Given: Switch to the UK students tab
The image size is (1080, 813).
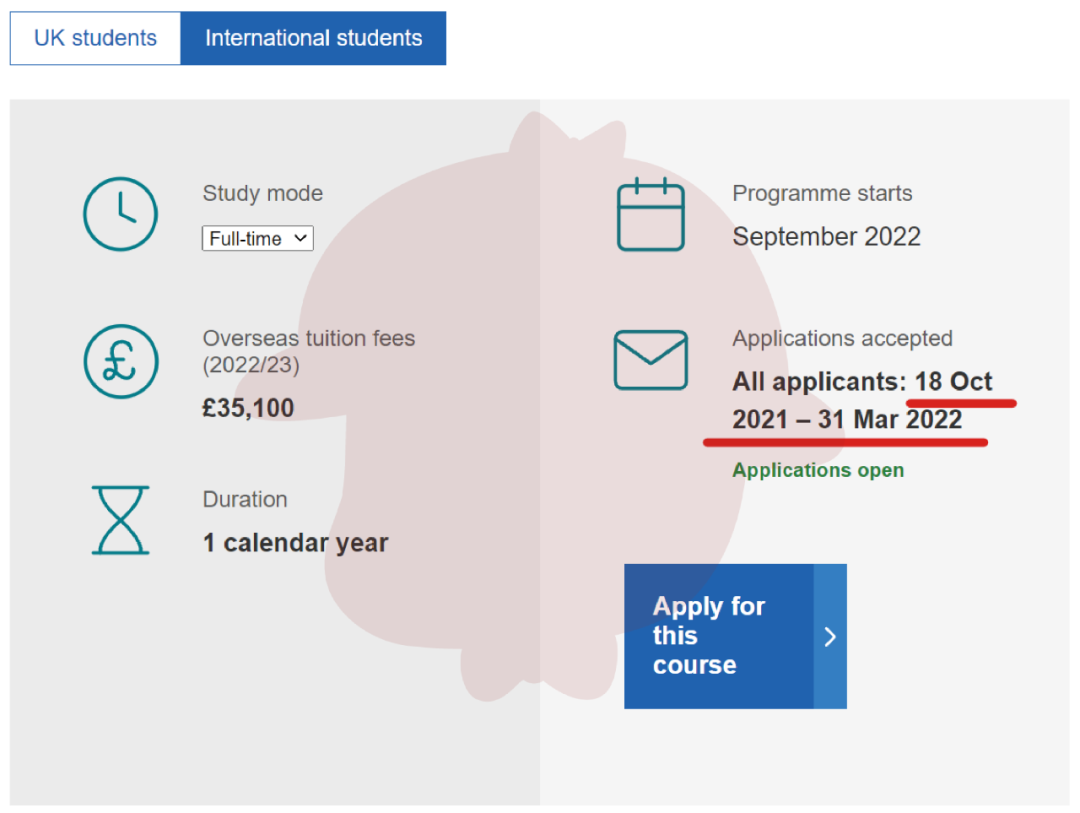Looking at the screenshot, I should click(x=95, y=39).
